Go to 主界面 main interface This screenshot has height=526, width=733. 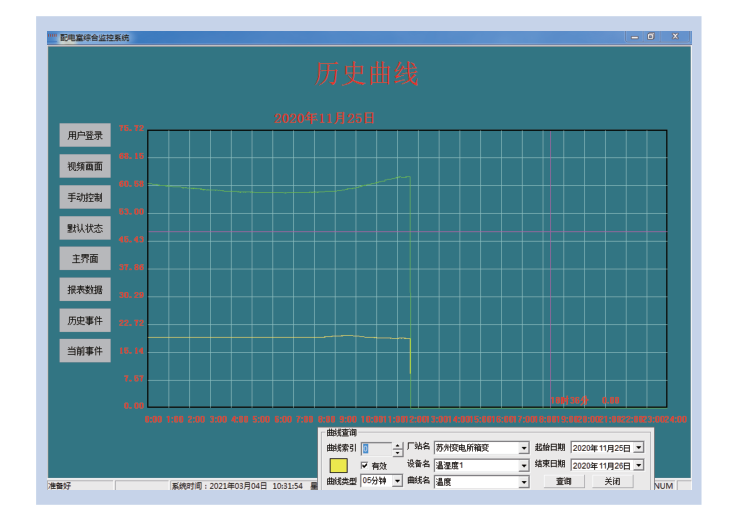click(x=85, y=259)
